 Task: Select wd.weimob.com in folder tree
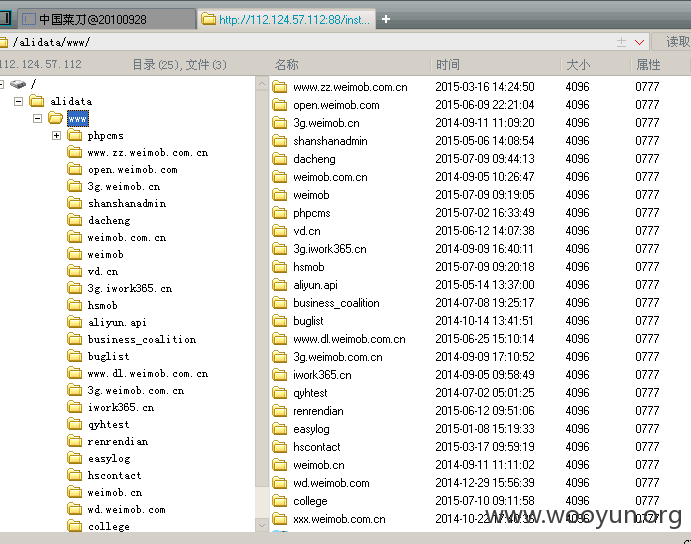click(126, 509)
